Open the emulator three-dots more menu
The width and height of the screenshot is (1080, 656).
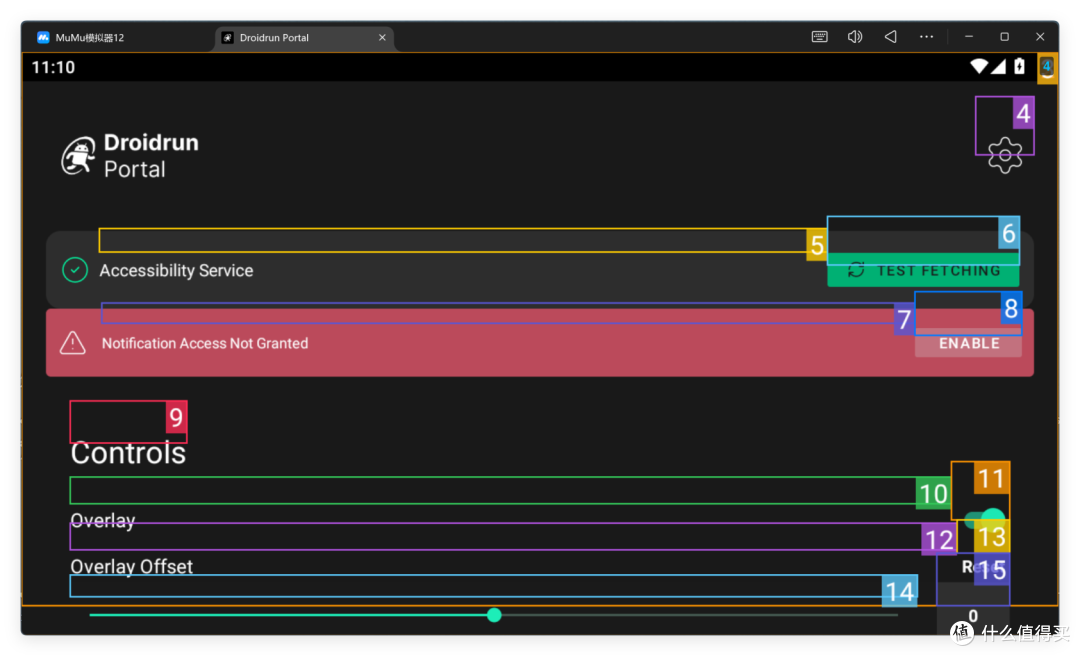coord(926,37)
